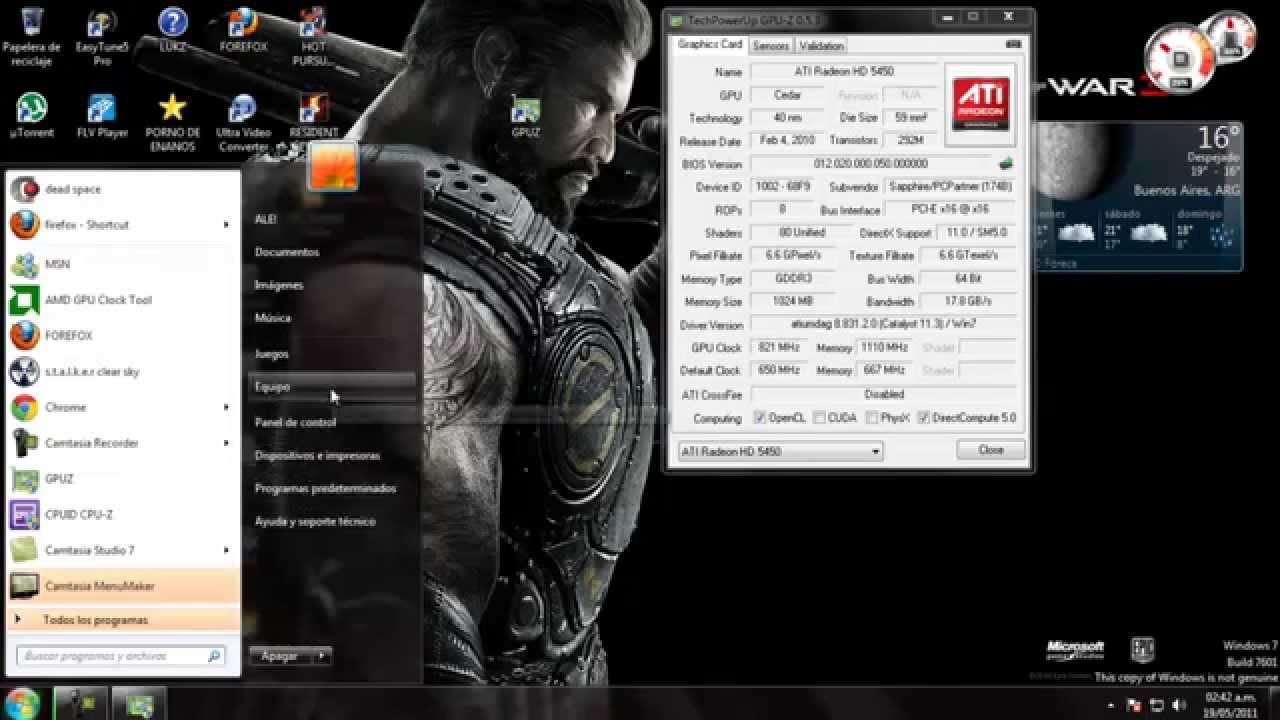Expand the Apagar shutdown options arrow
Image resolution: width=1280 pixels, height=720 pixels.
click(x=321, y=656)
